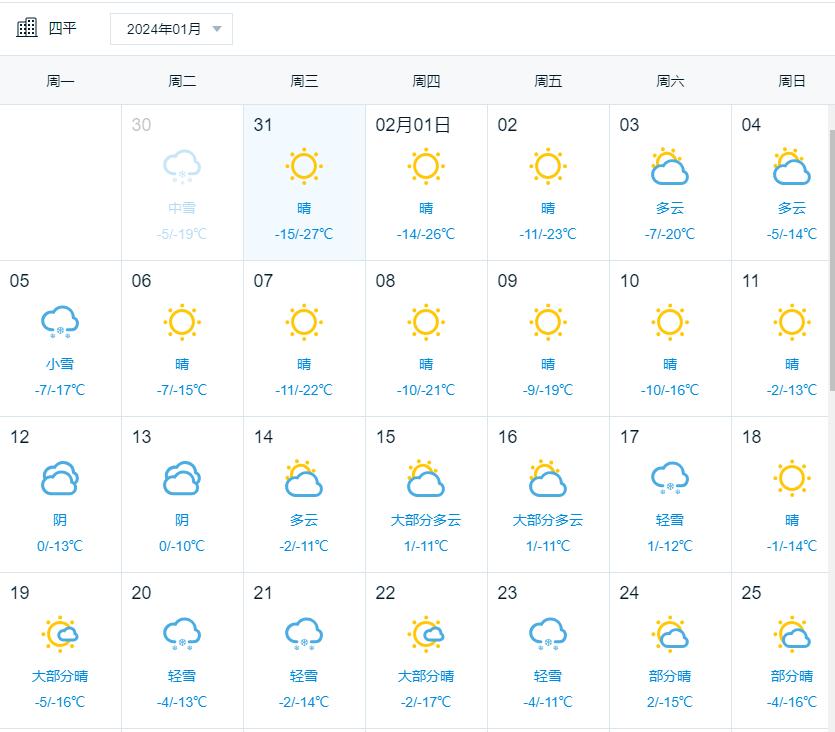Click the sun icon on day 08
This screenshot has height=732, width=835.
point(426,322)
